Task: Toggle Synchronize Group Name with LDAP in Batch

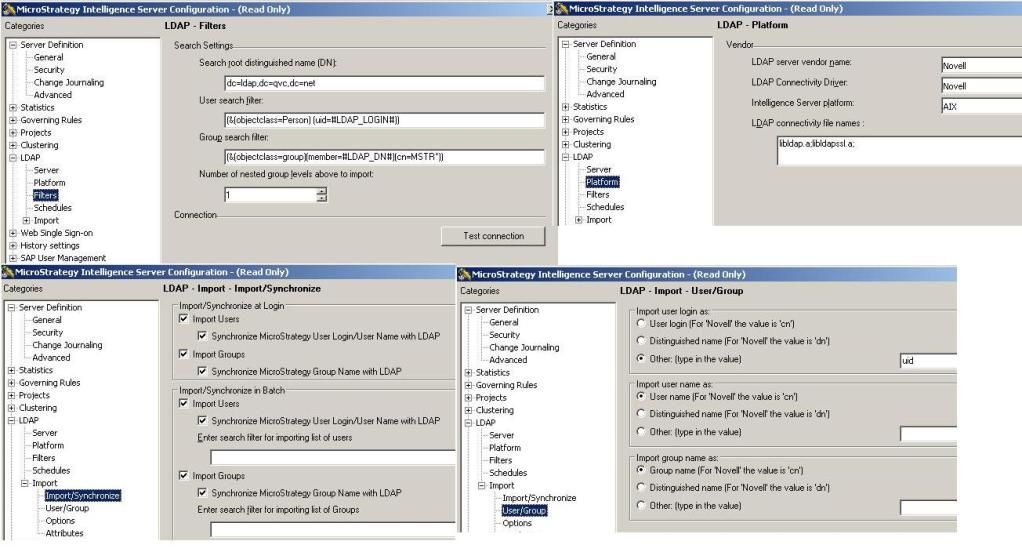Action: click(202, 493)
